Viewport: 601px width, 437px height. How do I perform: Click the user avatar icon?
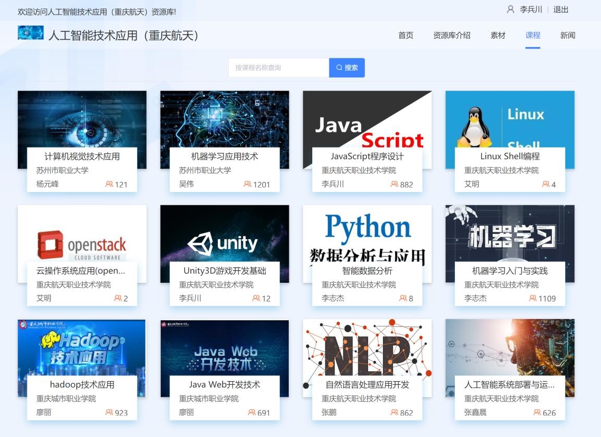510,9
